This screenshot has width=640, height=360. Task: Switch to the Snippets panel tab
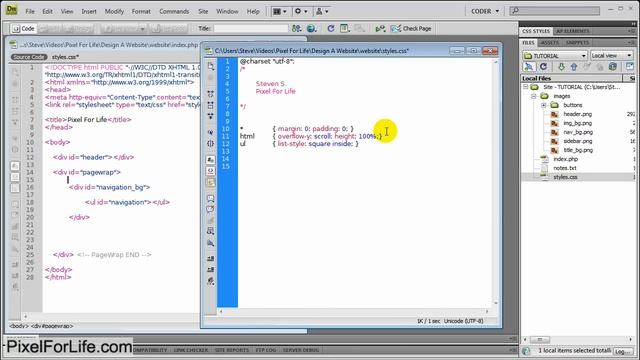click(577, 42)
